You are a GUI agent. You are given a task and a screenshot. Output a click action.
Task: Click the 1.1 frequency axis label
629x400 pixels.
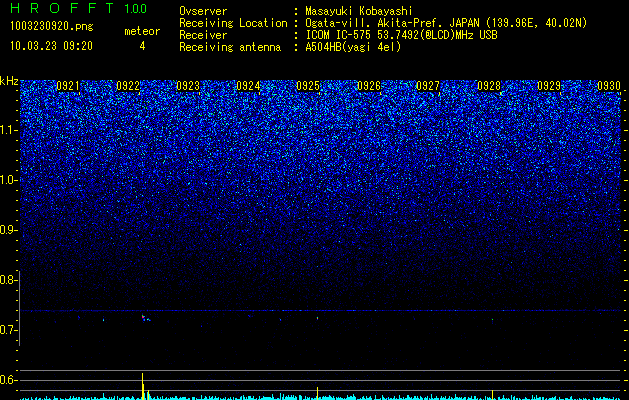[8, 130]
